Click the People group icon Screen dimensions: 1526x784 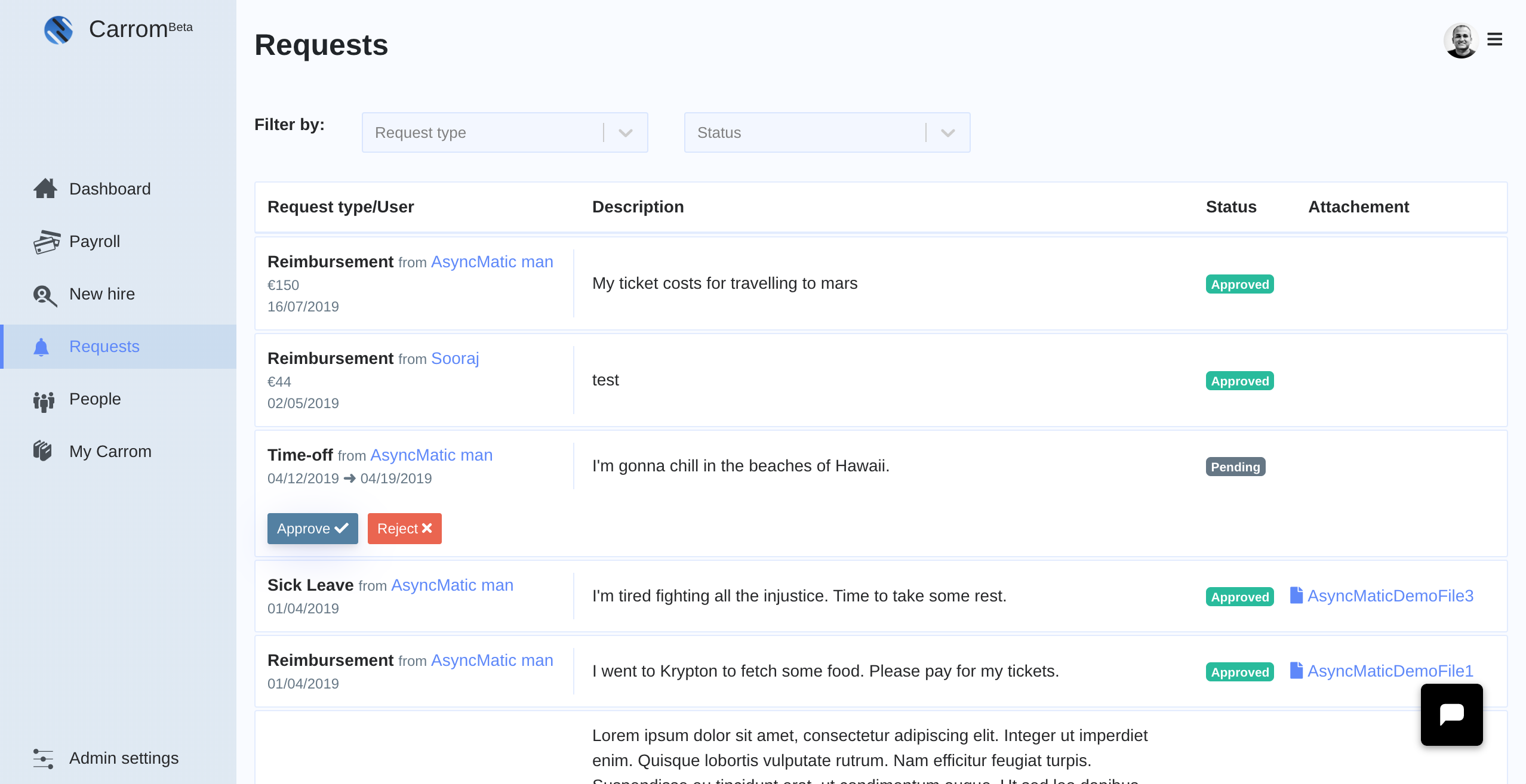(x=44, y=401)
